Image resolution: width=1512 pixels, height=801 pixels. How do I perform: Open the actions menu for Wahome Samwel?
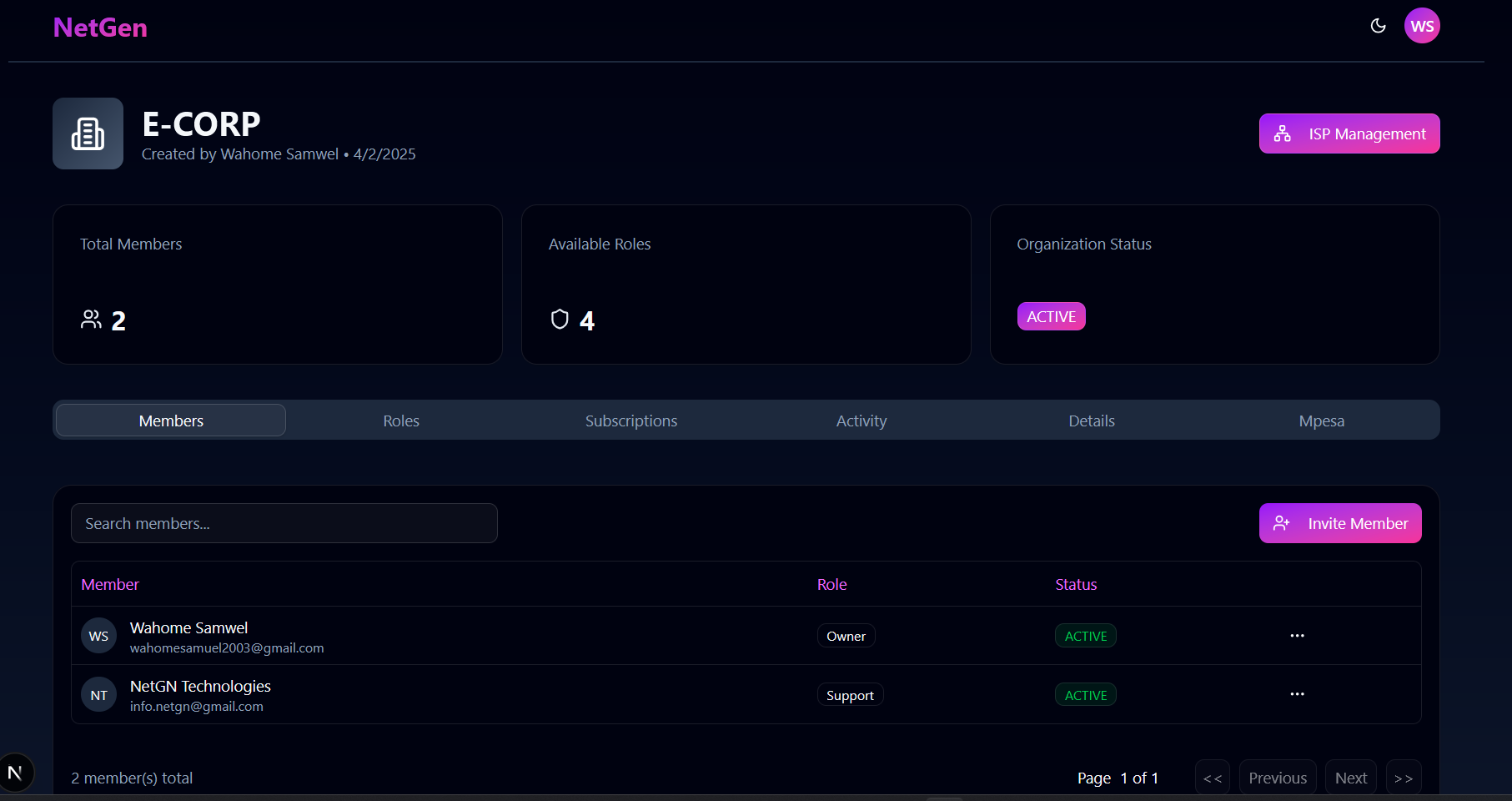[1297, 636]
